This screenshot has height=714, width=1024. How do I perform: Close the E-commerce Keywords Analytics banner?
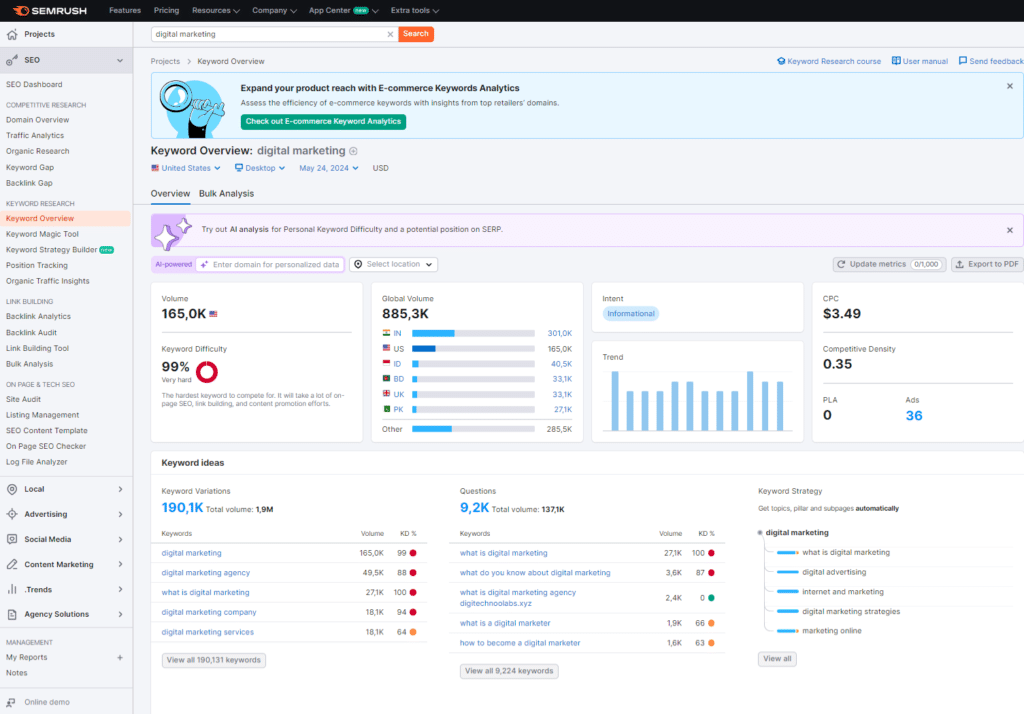(x=1009, y=86)
